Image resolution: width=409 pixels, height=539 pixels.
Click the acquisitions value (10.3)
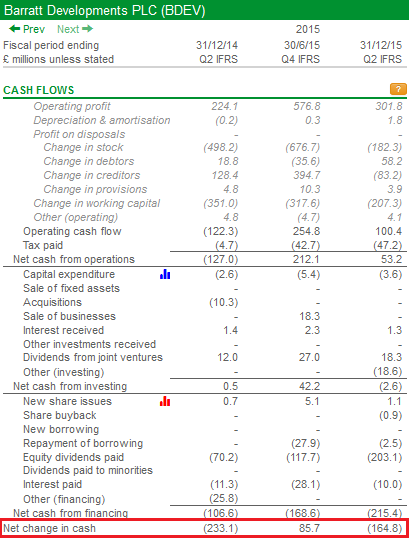(224, 302)
